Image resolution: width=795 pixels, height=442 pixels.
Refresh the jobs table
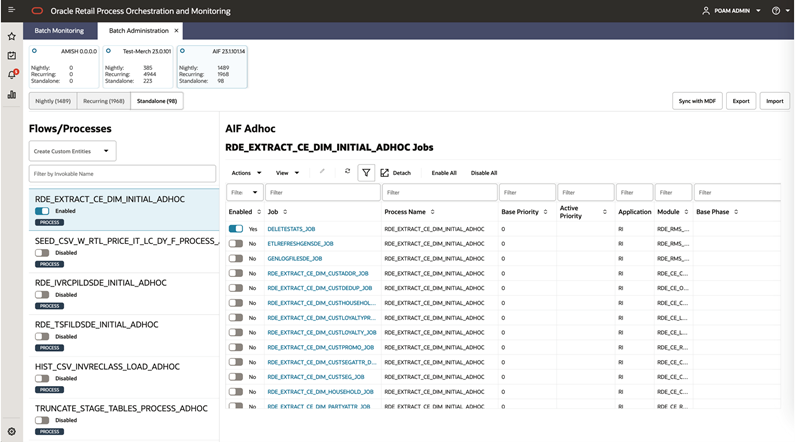(x=347, y=171)
